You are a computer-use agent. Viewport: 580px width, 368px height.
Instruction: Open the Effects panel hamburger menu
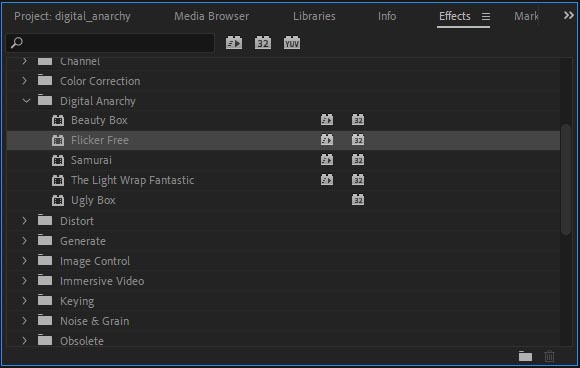point(486,16)
